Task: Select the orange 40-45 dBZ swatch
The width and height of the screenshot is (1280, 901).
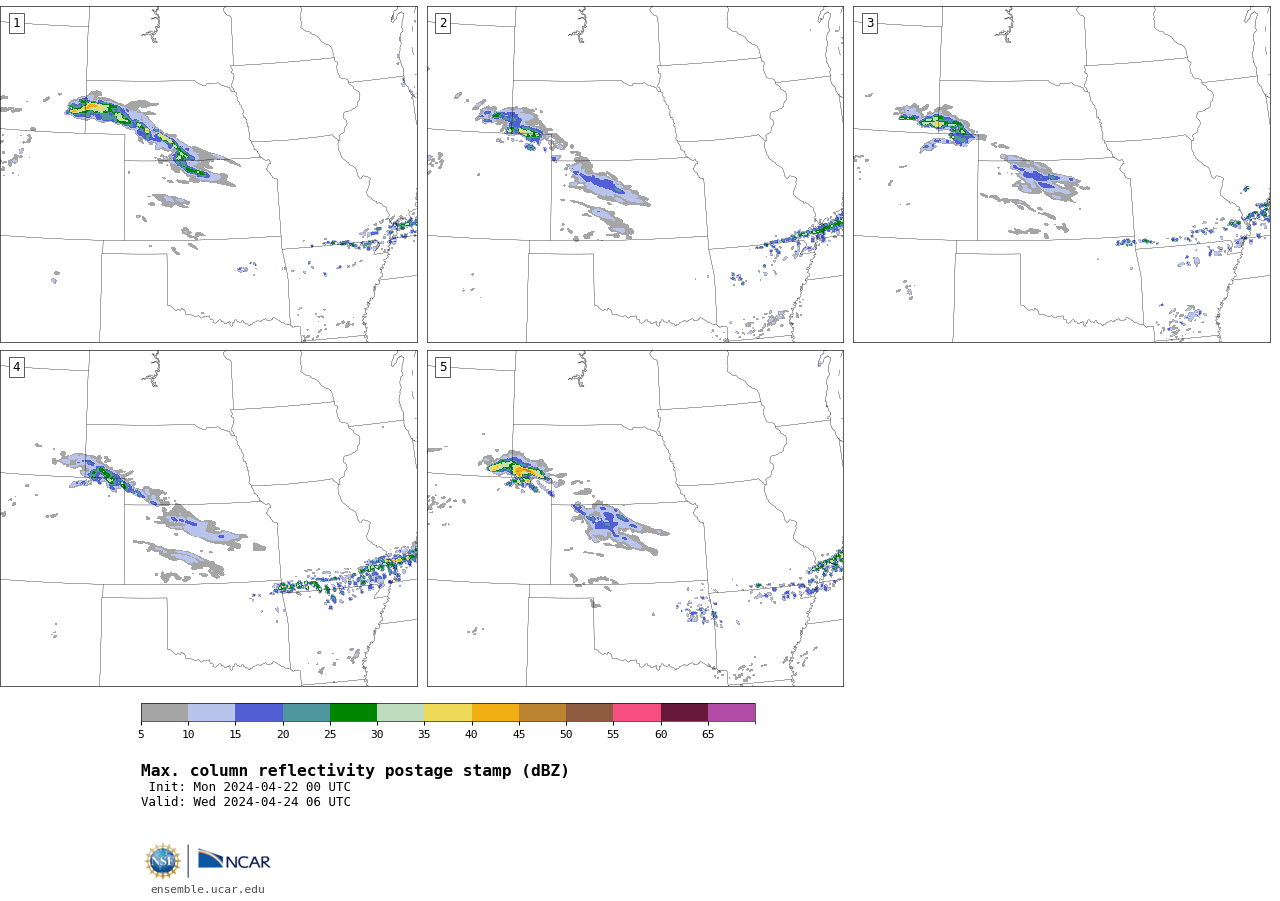Action: point(495,712)
